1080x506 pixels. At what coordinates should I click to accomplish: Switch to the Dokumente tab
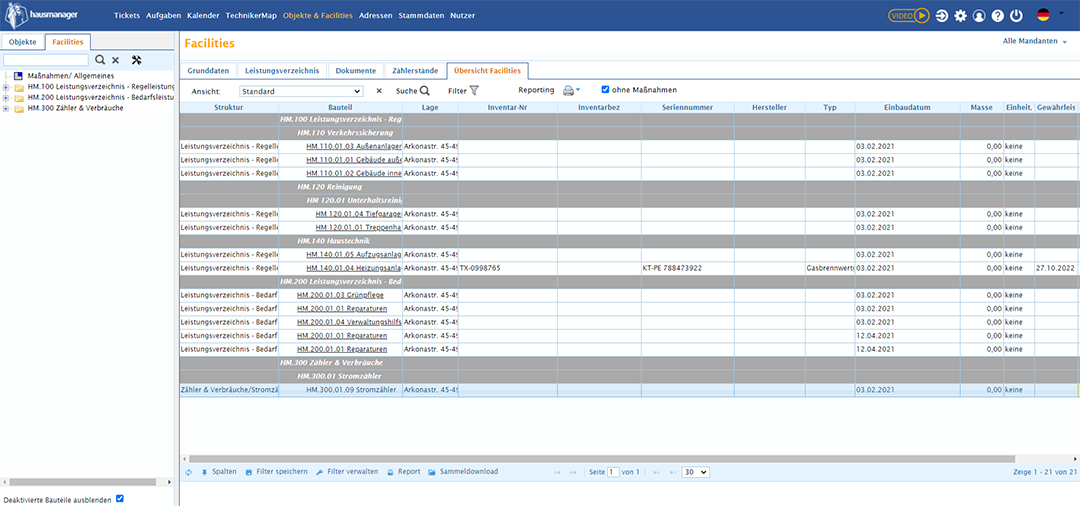click(x=355, y=70)
